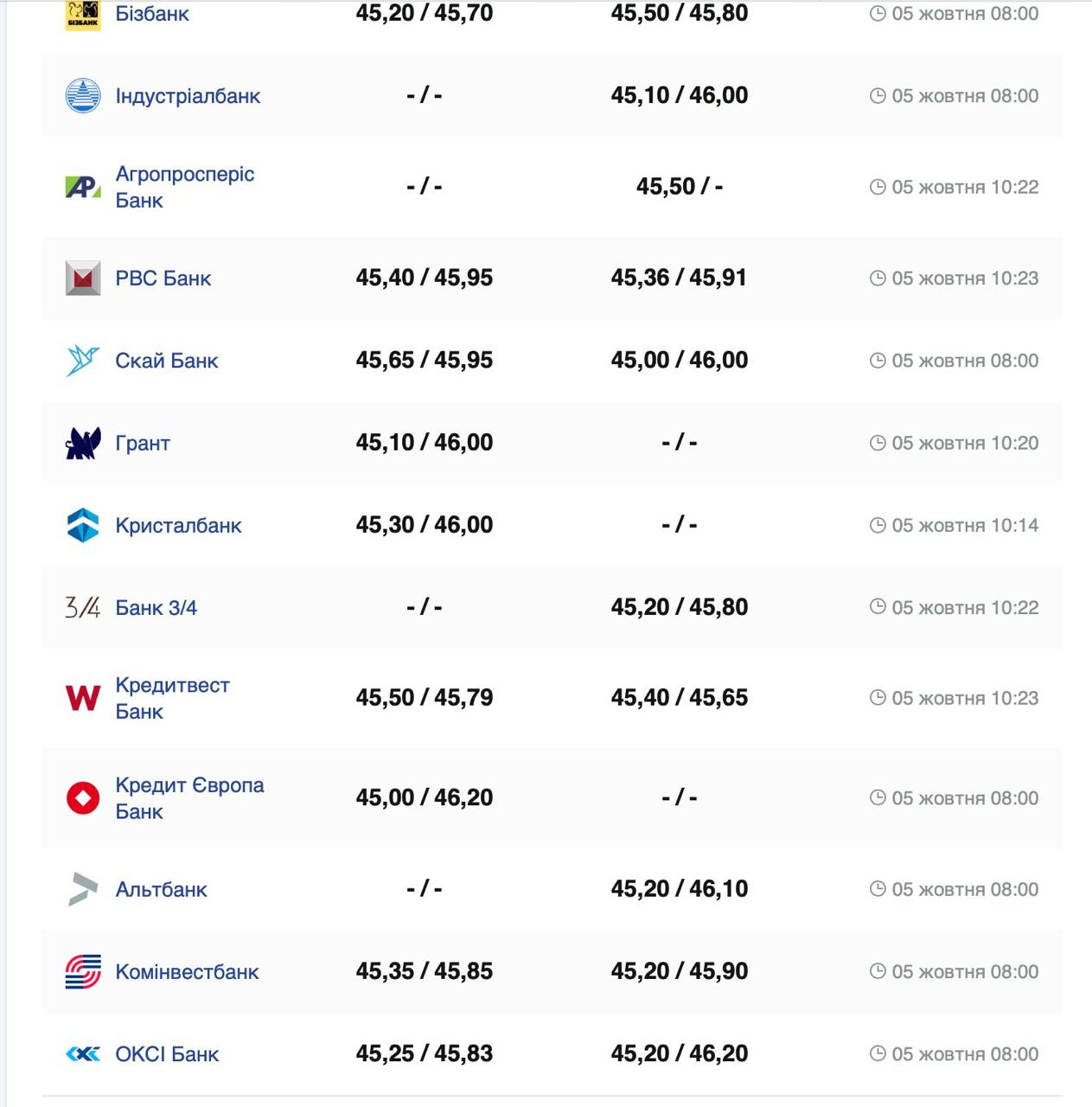Click the Скай Банк bird logo
The image size is (1092, 1107).
point(83,361)
